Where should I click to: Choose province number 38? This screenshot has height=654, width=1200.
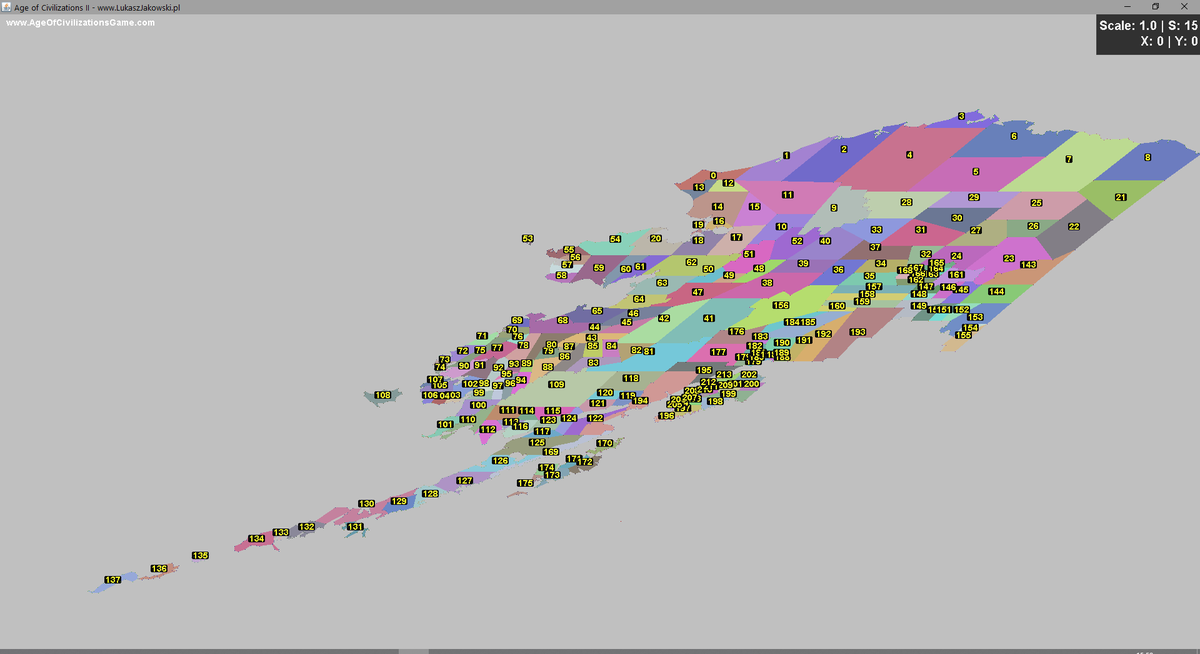pos(767,283)
